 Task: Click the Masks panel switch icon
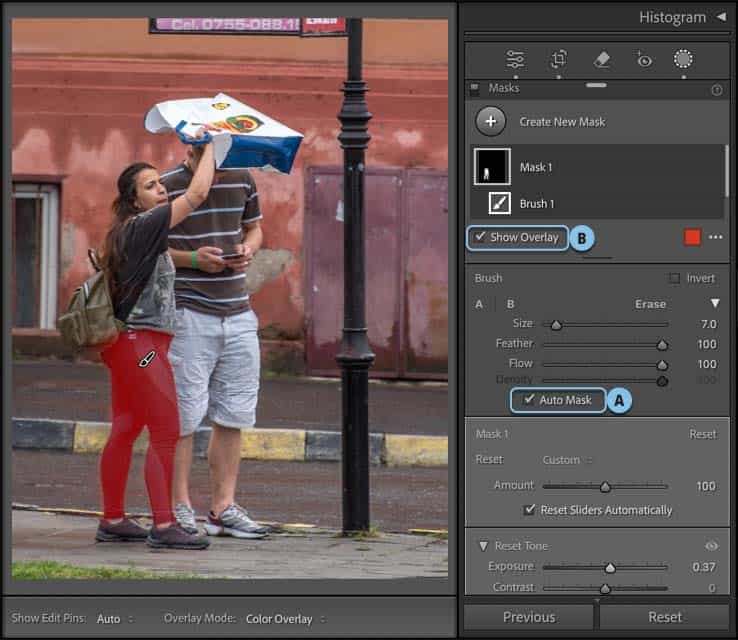(474, 88)
